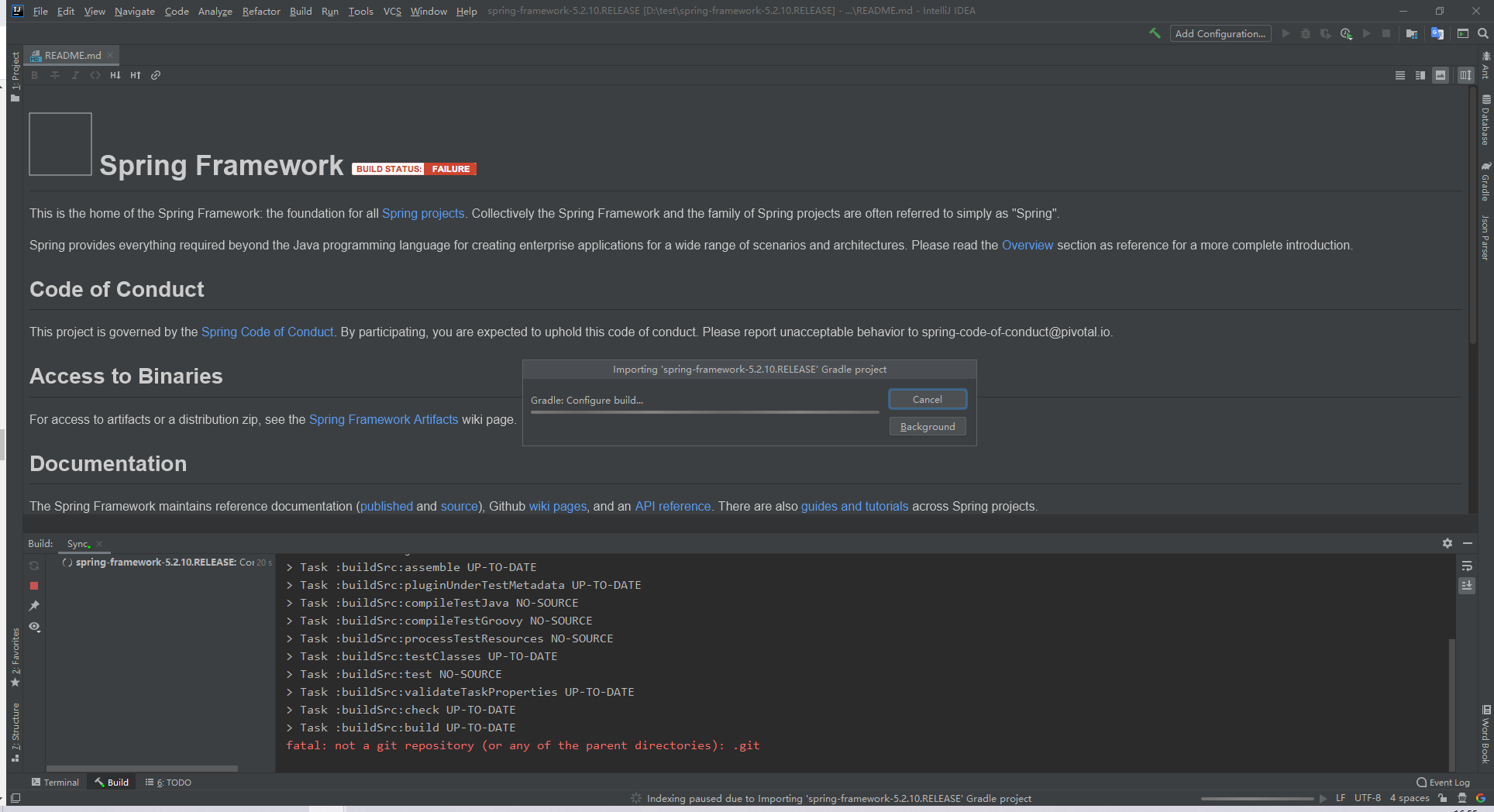Open Add Configuration run config selector
1494x812 pixels.
click(1220, 33)
